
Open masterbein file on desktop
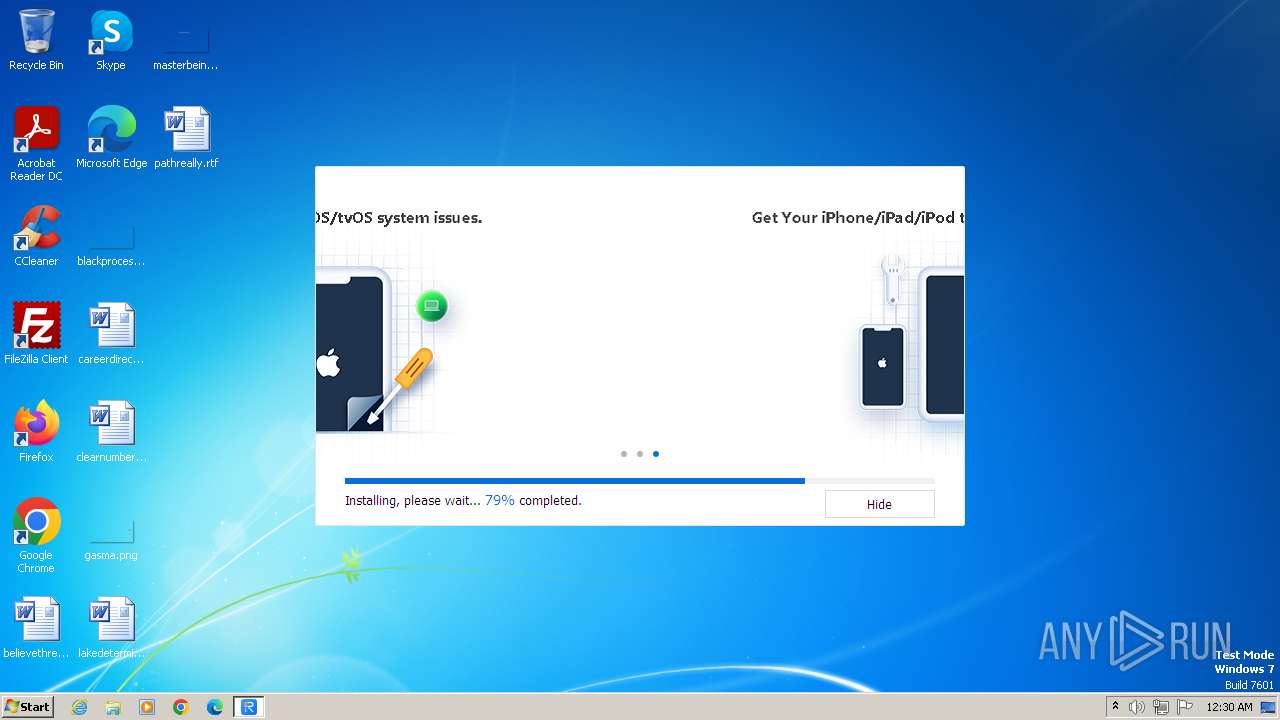click(x=186, y=40)
